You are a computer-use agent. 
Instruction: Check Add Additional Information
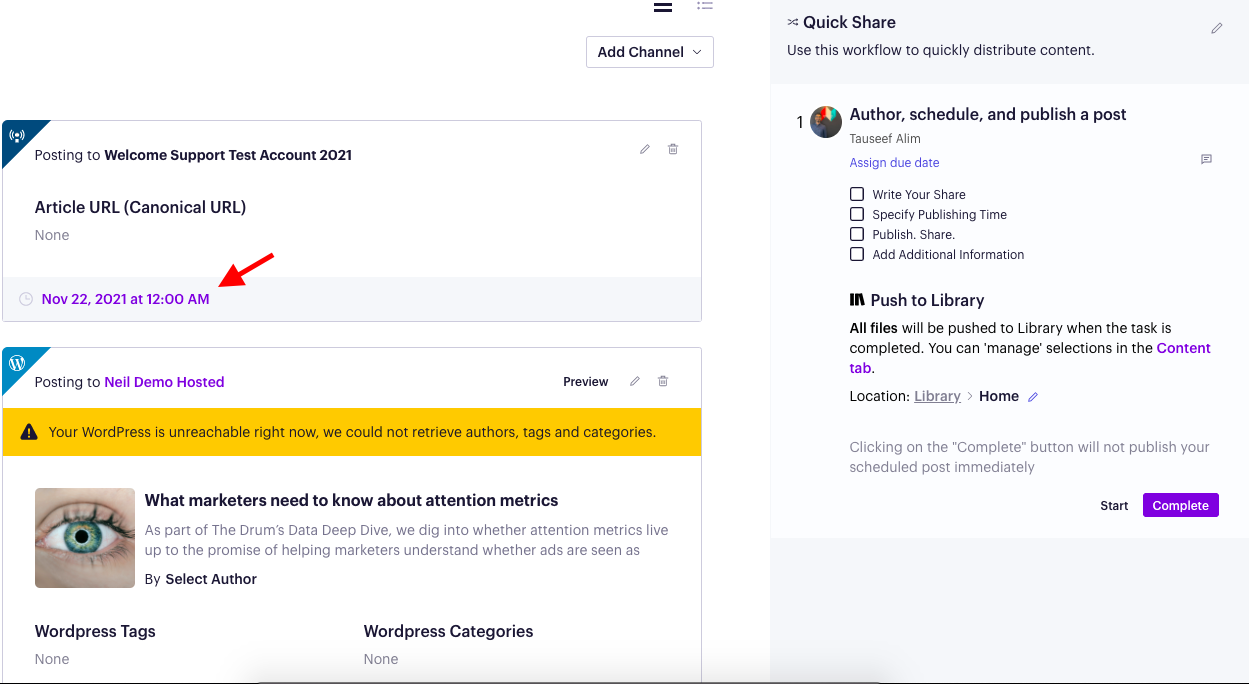point(857,254)
